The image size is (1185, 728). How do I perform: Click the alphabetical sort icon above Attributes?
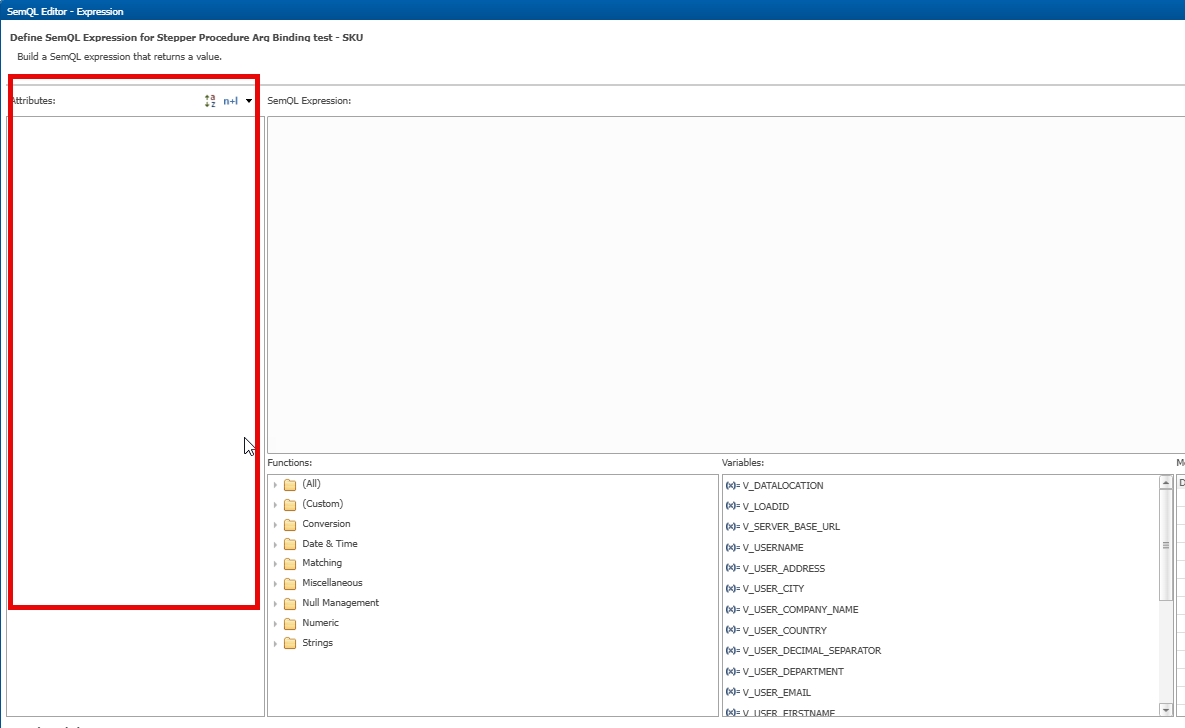click(x=210, y=101)
